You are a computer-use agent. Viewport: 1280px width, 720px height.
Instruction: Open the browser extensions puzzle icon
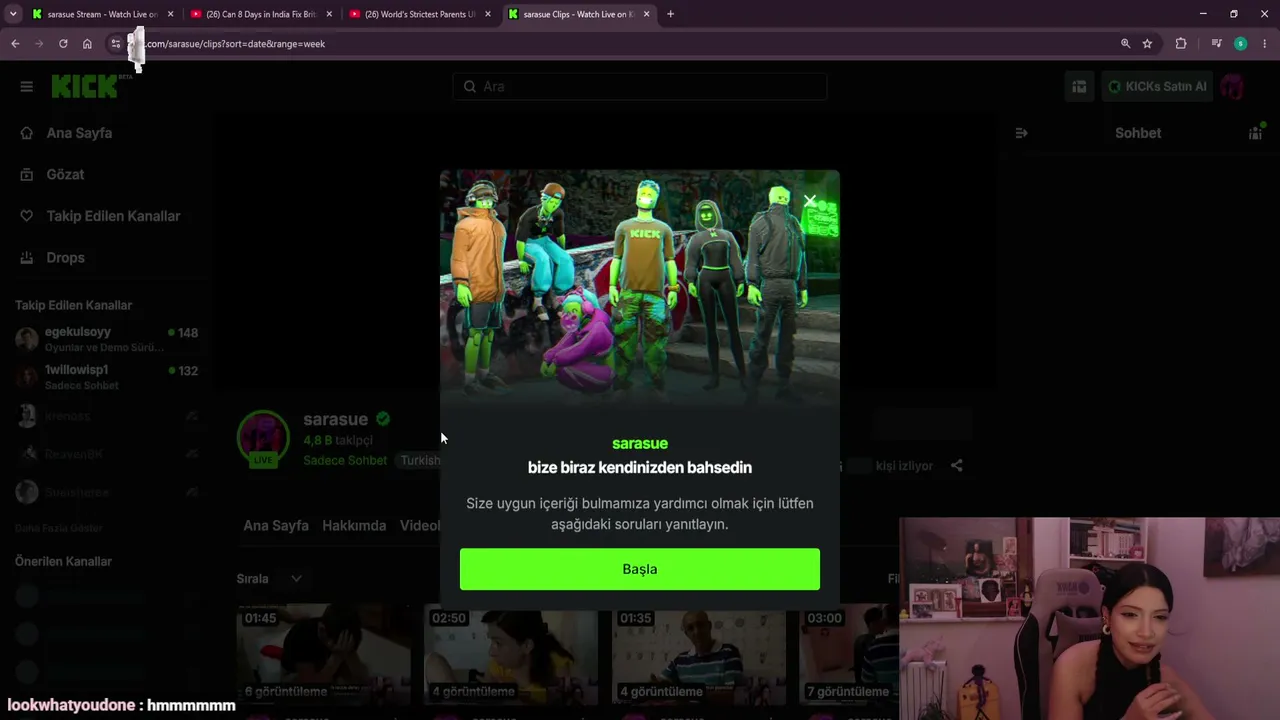(x=1181, y=44)
